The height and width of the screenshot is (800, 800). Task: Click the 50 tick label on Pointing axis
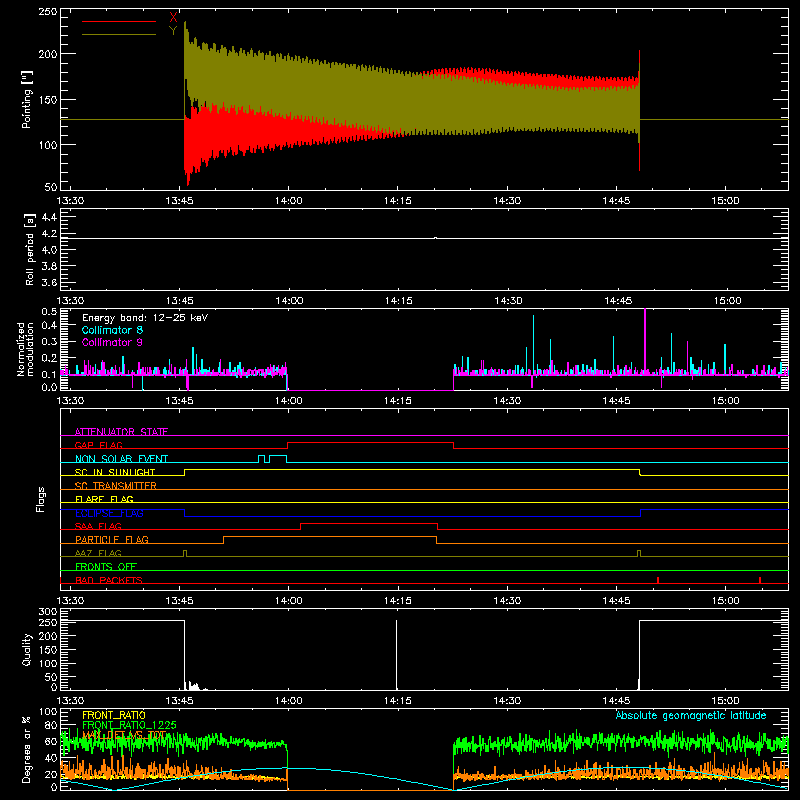click(x=51, y=187)
